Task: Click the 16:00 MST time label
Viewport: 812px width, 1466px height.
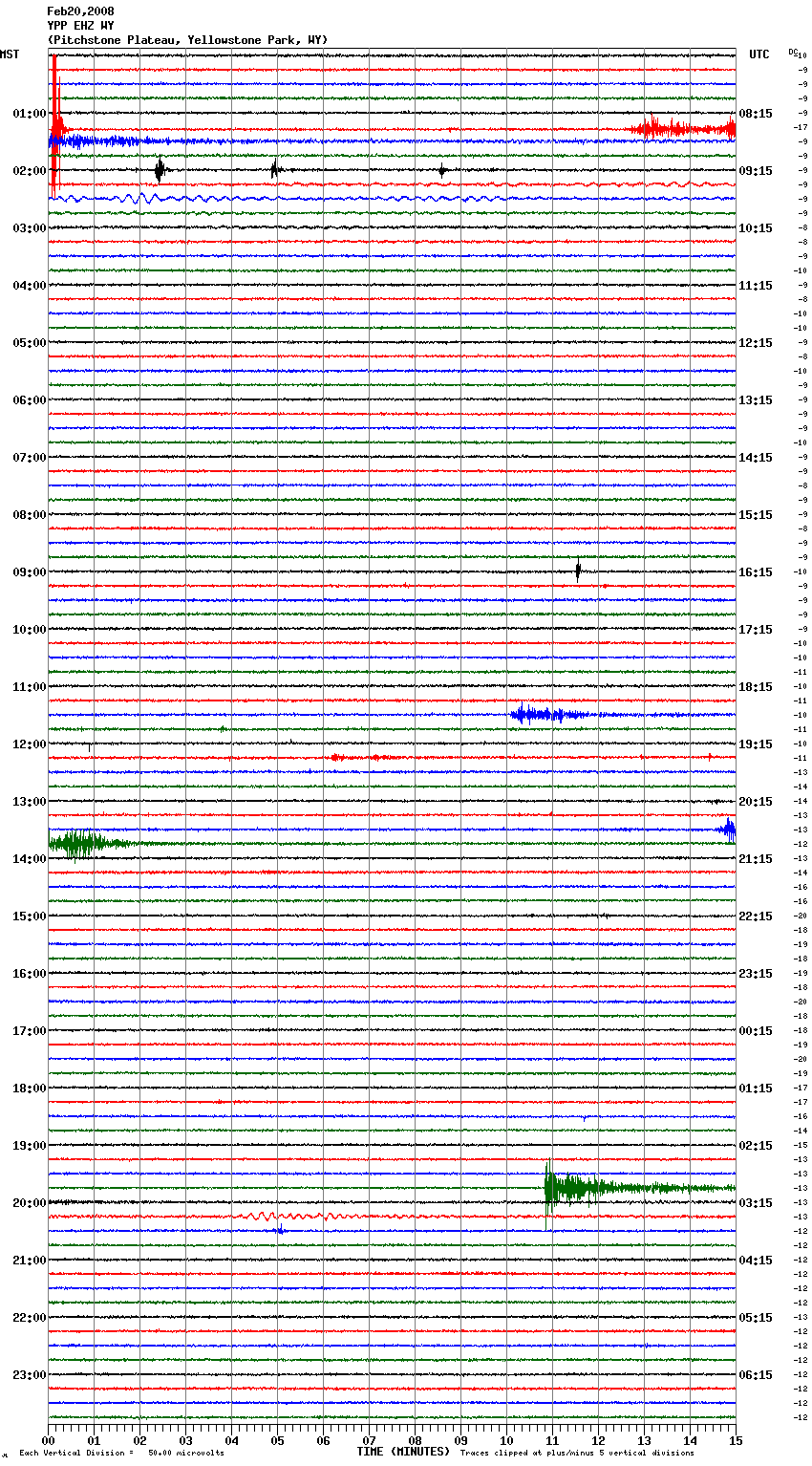Action: [x=30, y=974]
